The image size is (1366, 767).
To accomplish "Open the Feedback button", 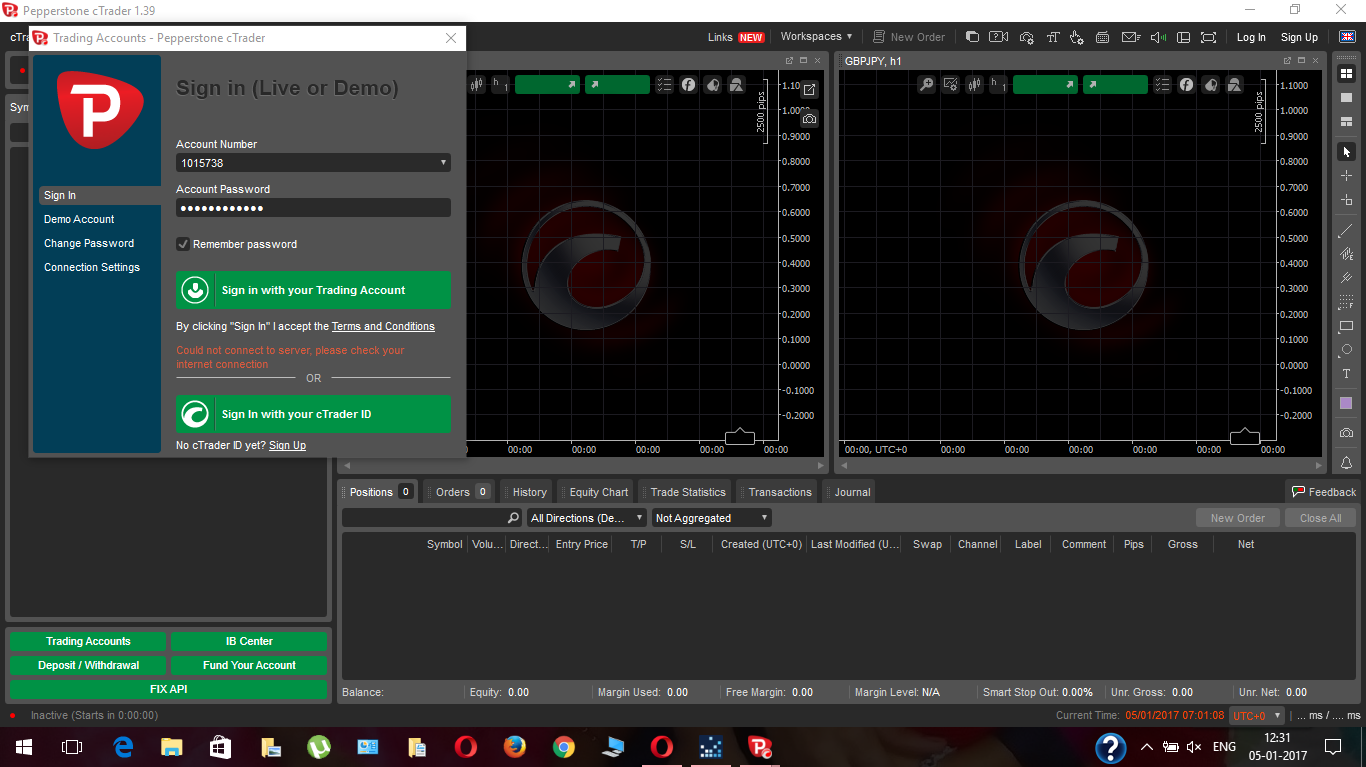I will click(x=1323, y=491).
